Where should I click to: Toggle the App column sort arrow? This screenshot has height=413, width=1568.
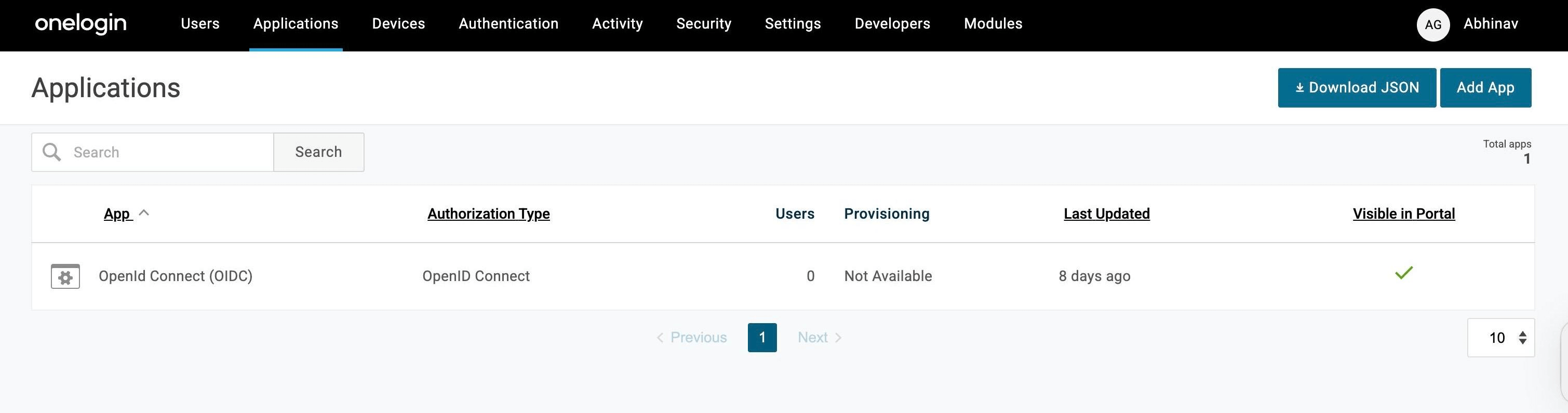click(x=144, y=212)
